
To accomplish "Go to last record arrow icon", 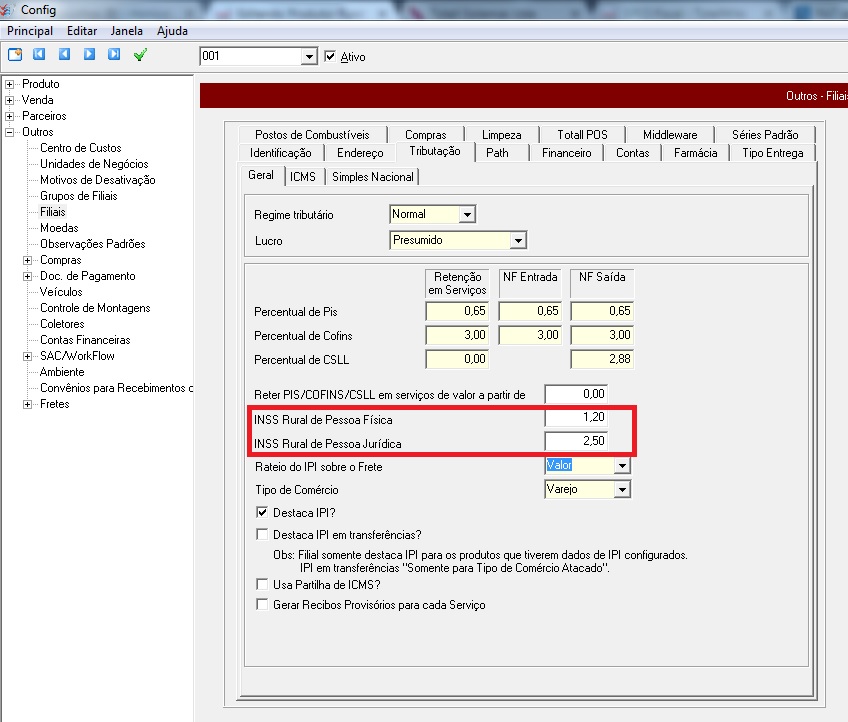I will click(x=114, y=54).
